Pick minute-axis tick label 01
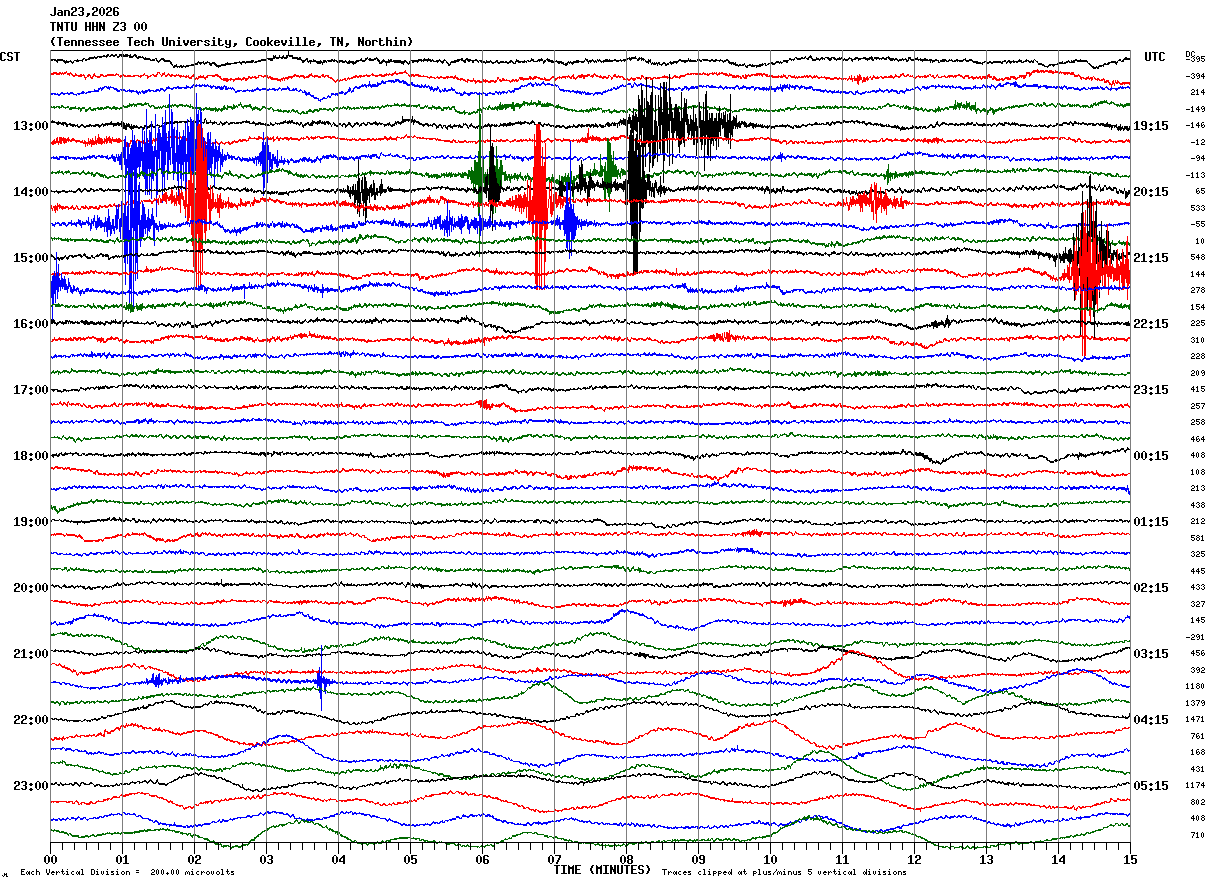Screen dimensions: 1210x886 122,859
